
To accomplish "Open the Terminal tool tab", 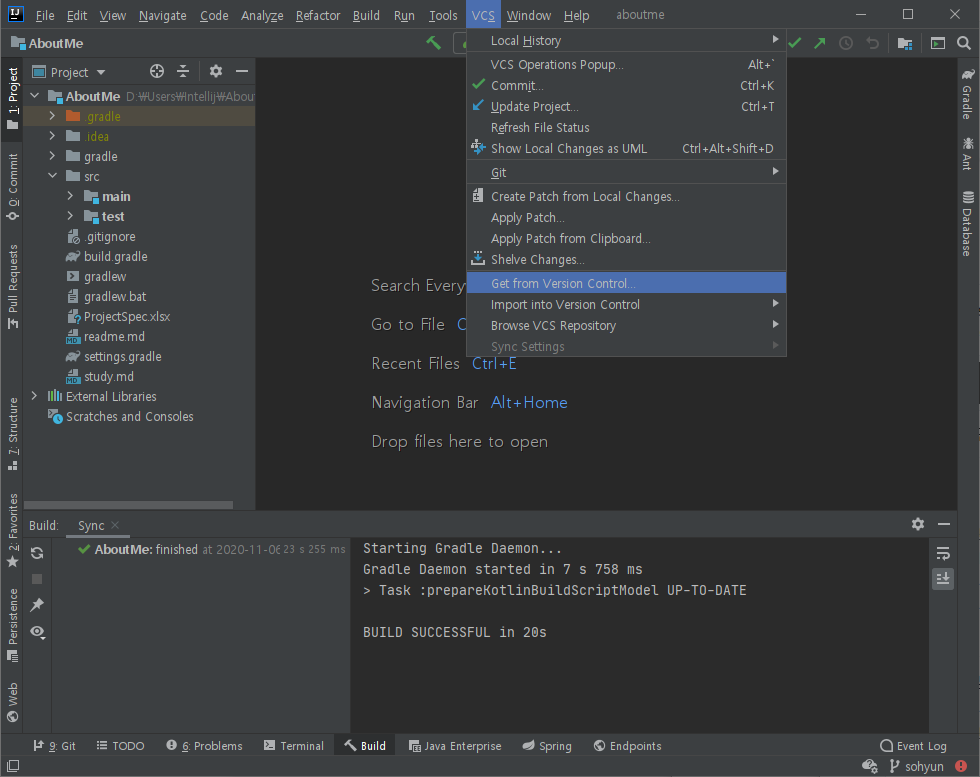I will [x=294, y=746].
